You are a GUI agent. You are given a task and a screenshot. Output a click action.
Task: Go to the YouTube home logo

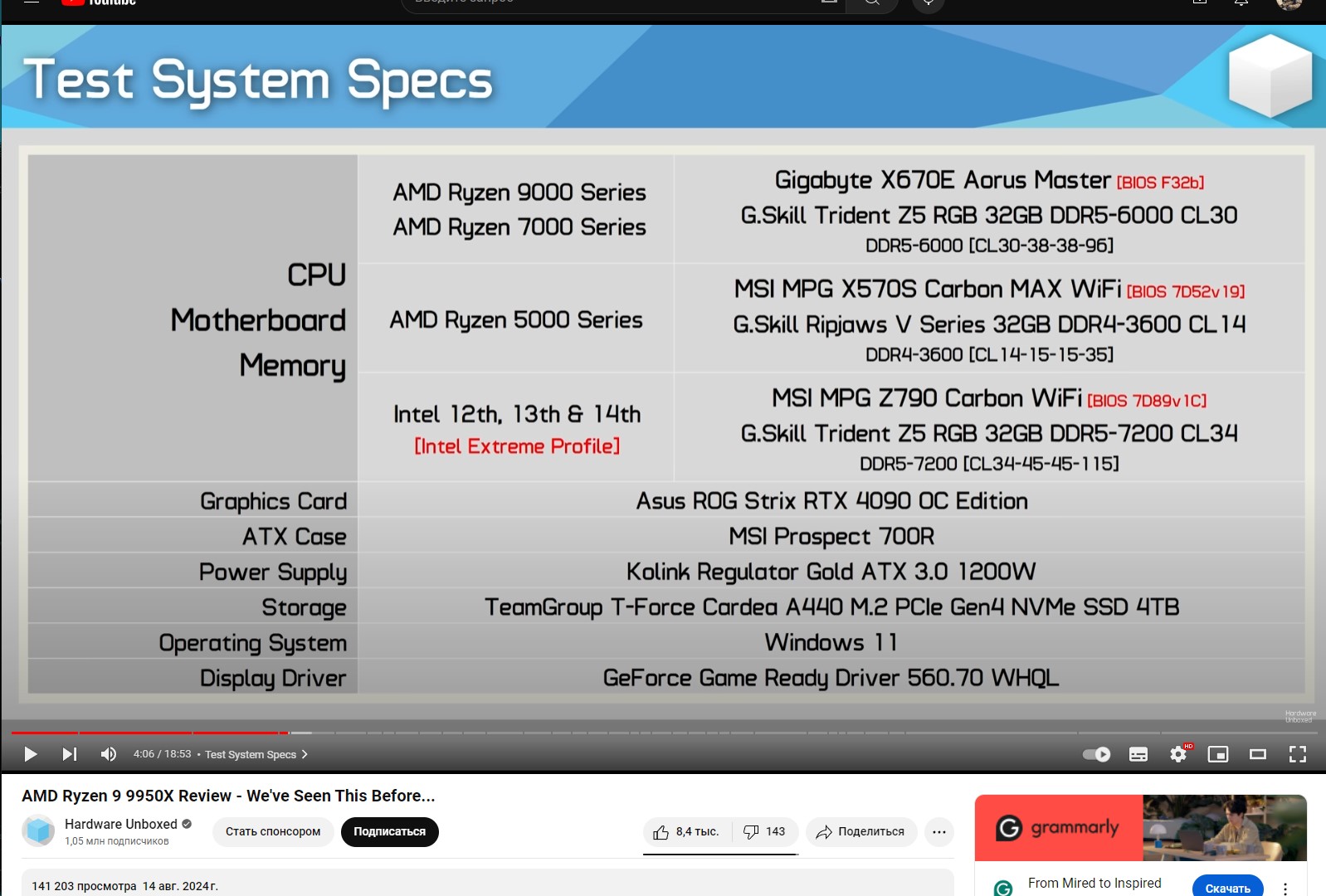100,2
